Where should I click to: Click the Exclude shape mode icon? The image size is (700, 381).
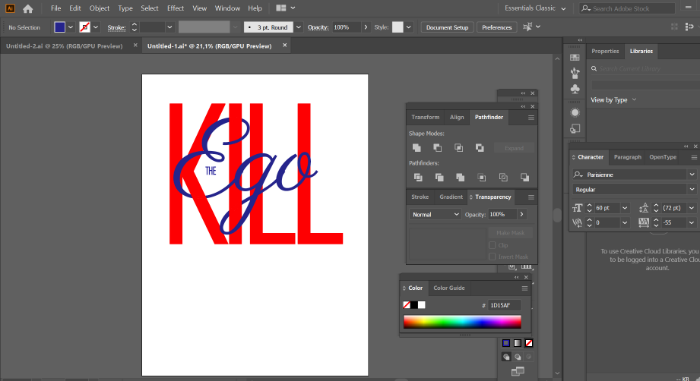479,148
